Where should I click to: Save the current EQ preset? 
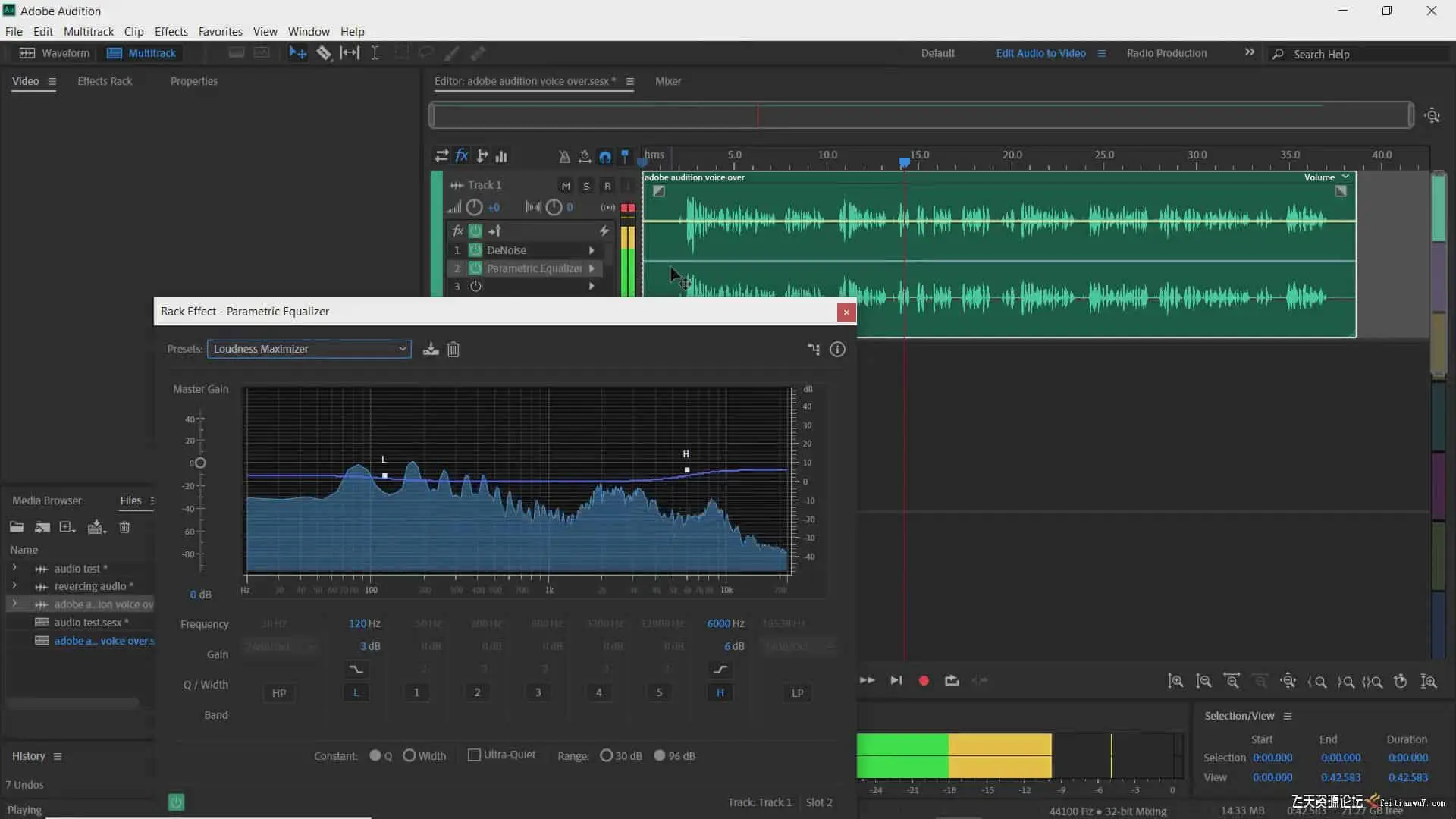click(x=431, y=349)
